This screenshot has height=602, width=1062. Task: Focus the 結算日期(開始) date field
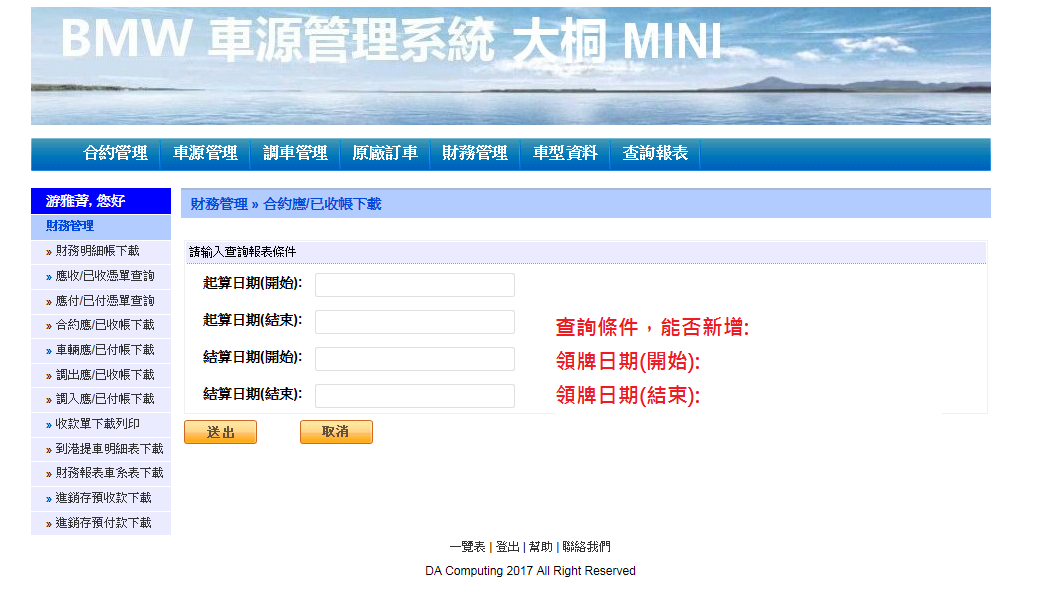click(x=415, y=359)
